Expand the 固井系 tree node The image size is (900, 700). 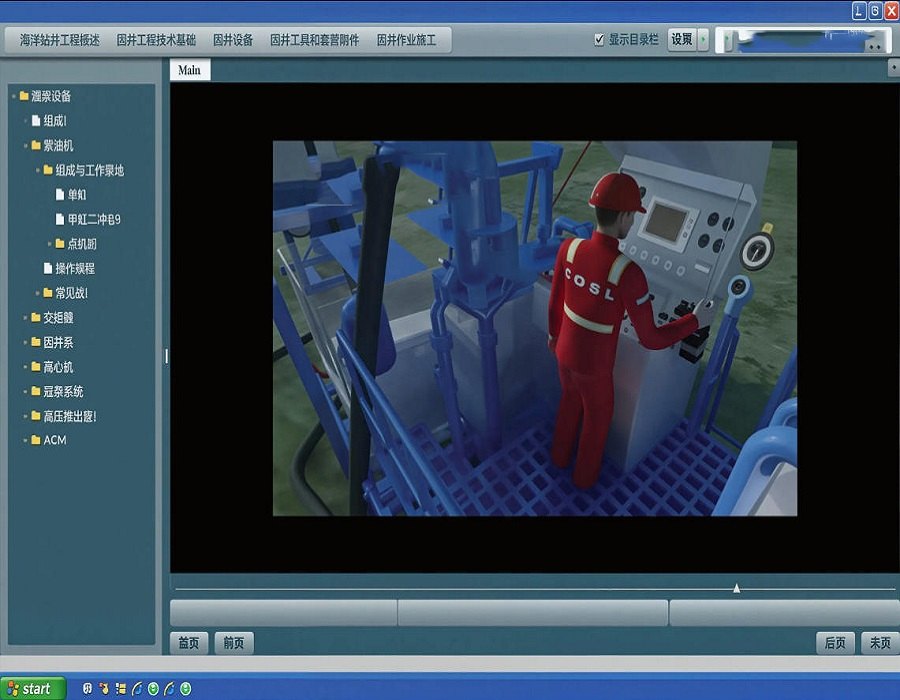[25, 343]
